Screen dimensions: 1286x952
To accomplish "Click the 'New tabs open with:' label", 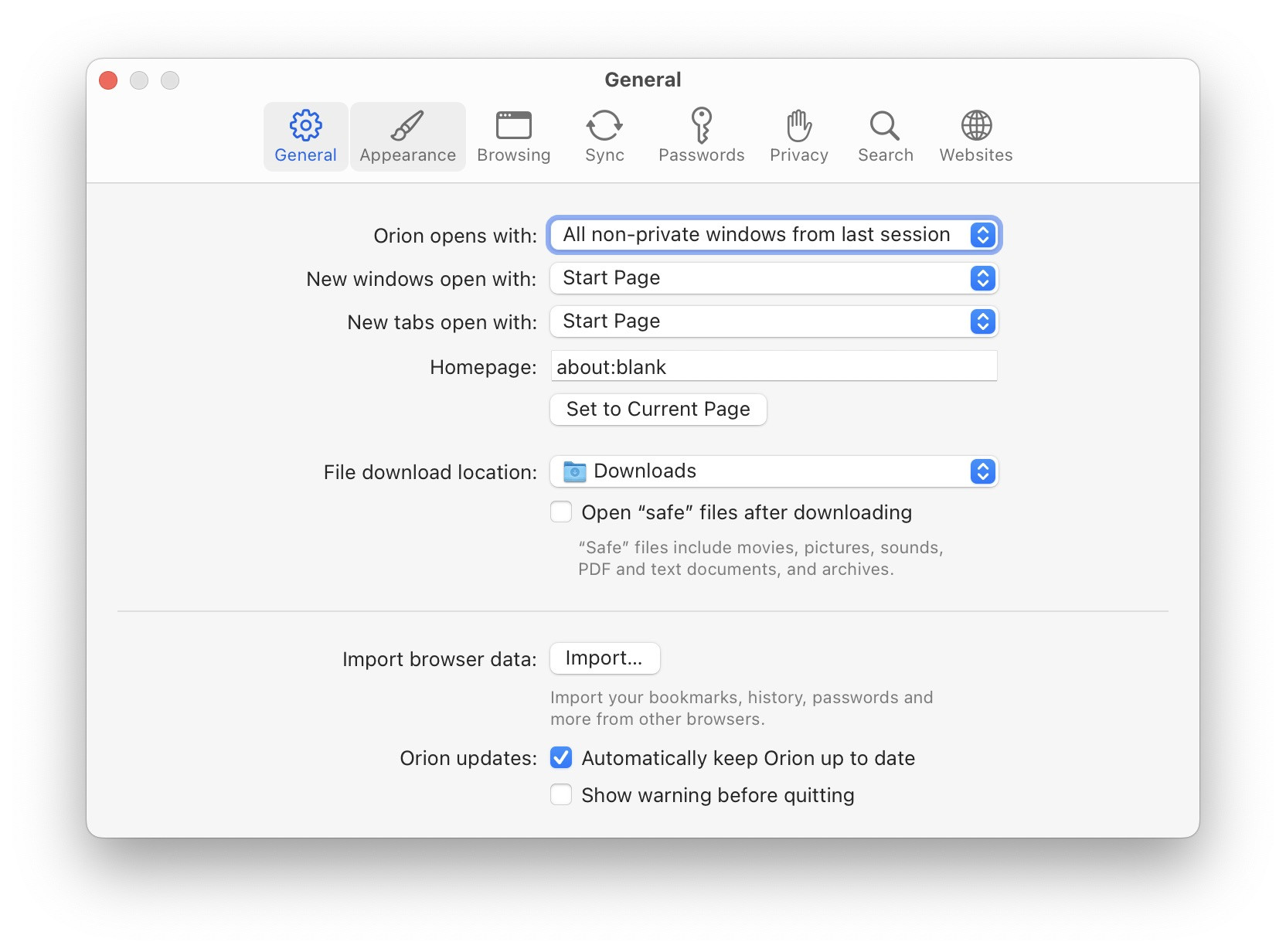I will pos(442,322).
